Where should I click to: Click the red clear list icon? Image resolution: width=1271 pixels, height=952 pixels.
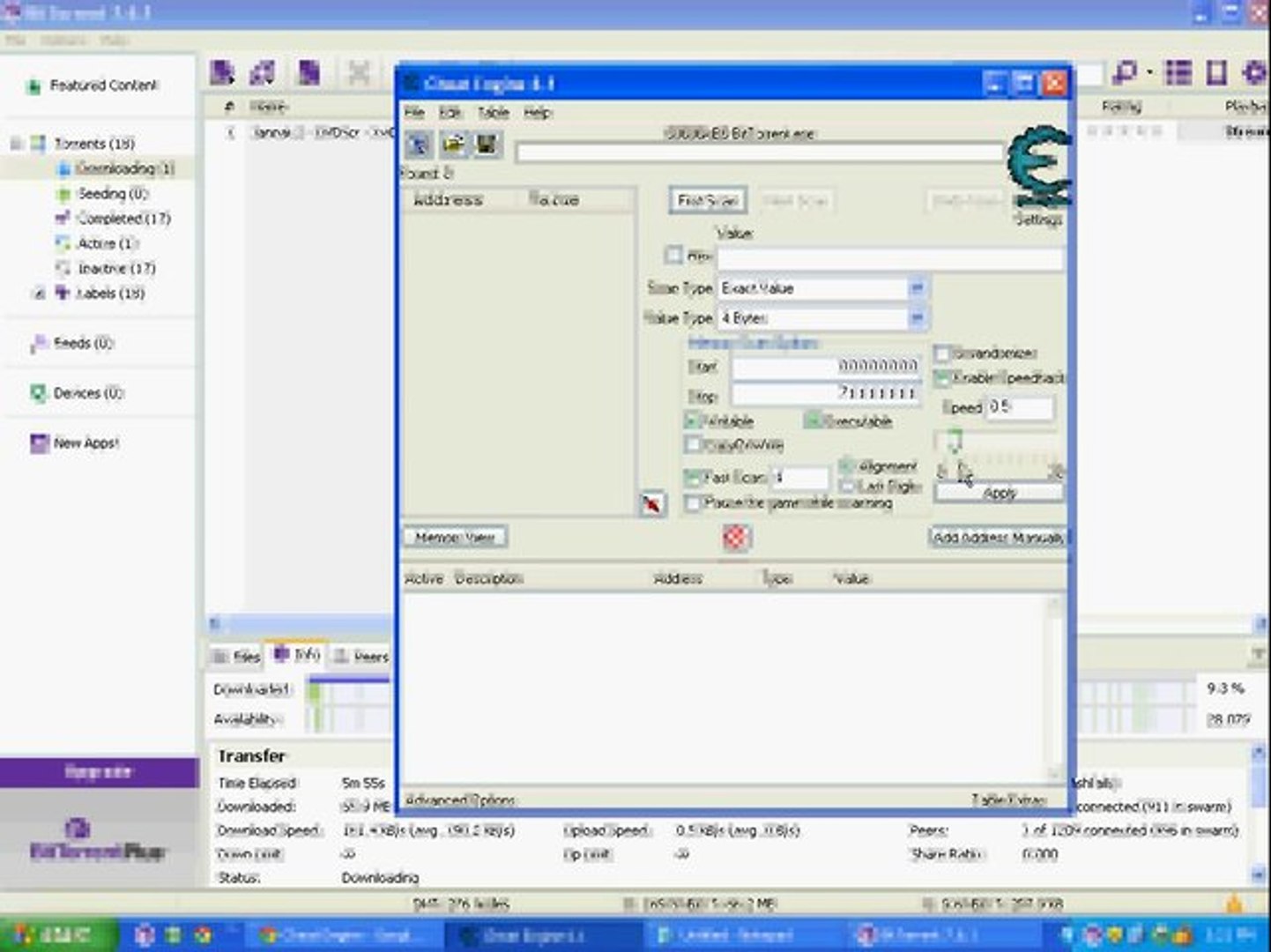pos(737,537)
